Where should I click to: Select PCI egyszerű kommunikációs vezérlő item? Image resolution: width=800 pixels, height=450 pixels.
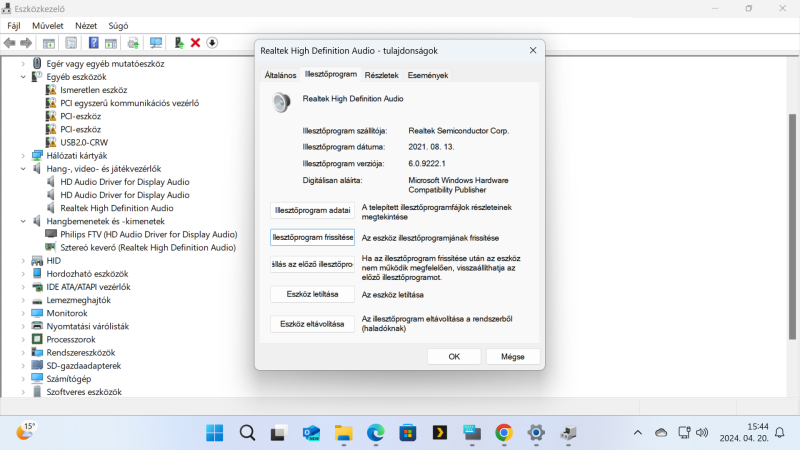click(x=130, y=103)
